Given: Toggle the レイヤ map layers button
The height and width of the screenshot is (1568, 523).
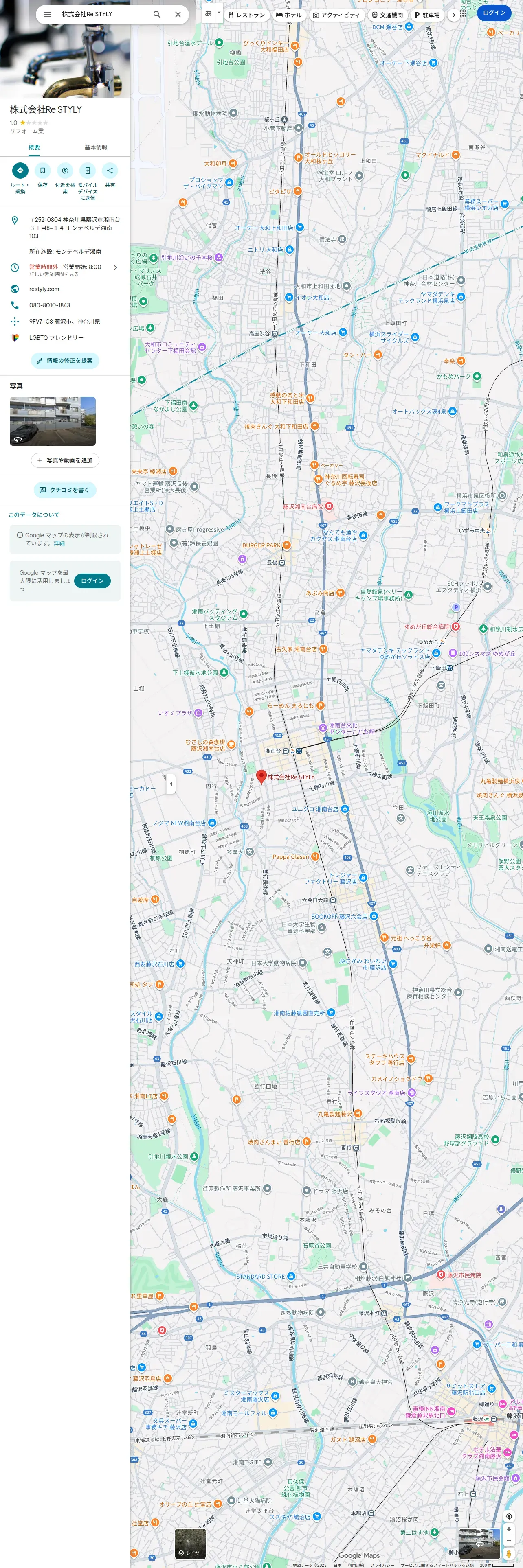Looking at the screenshot, I should (191, 1544).
